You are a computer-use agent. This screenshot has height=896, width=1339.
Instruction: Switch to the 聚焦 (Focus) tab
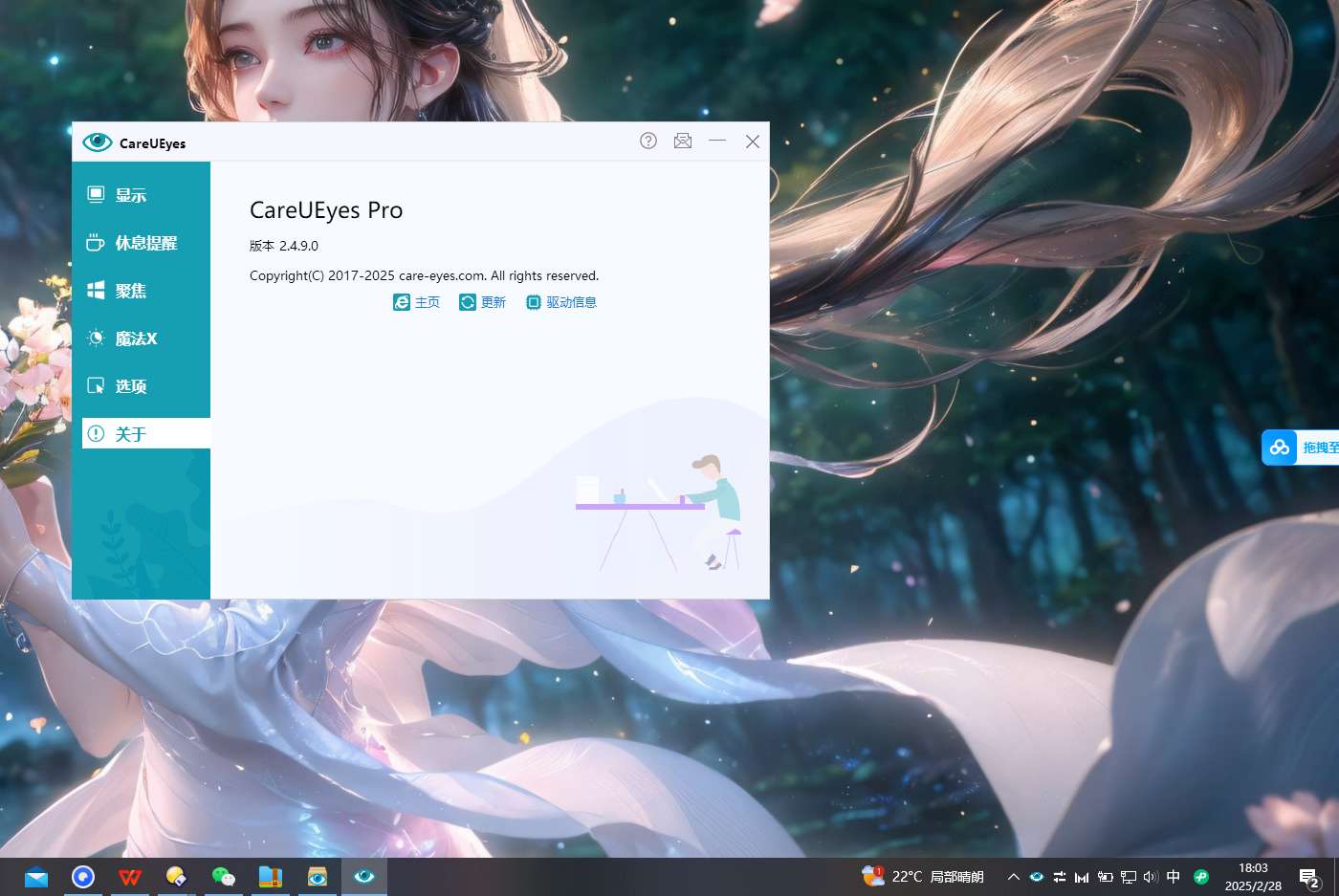point(142,291)
